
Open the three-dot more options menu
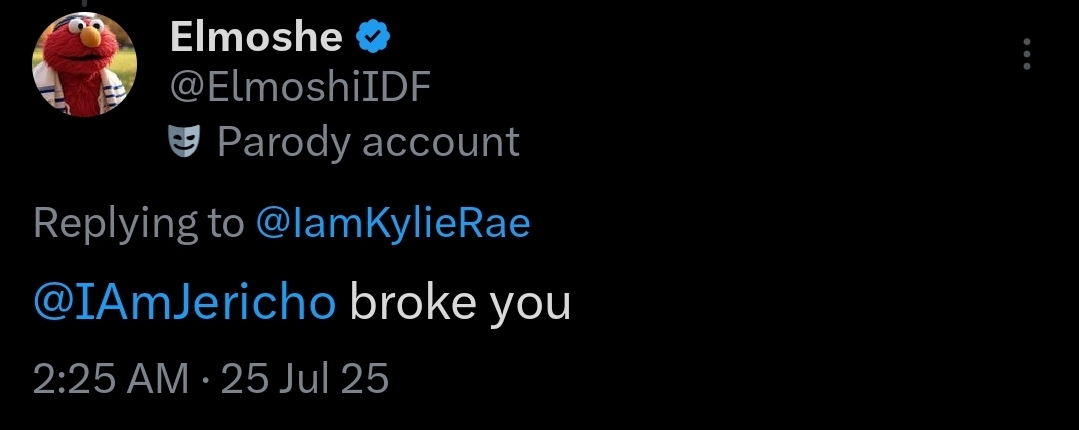[x=1027, y=55]
